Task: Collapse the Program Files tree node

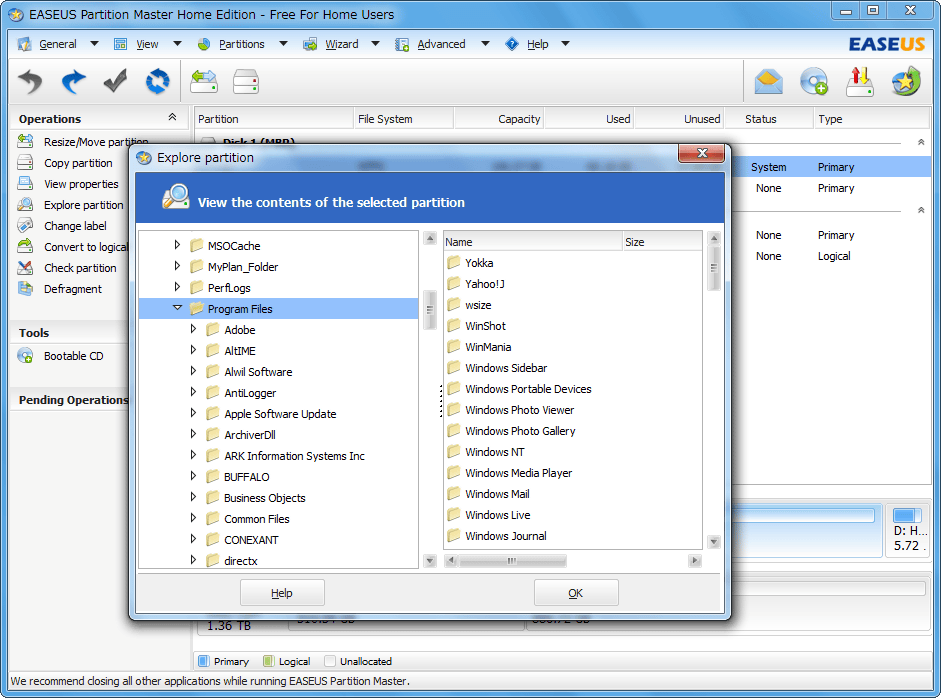Action: coord(177,308)
